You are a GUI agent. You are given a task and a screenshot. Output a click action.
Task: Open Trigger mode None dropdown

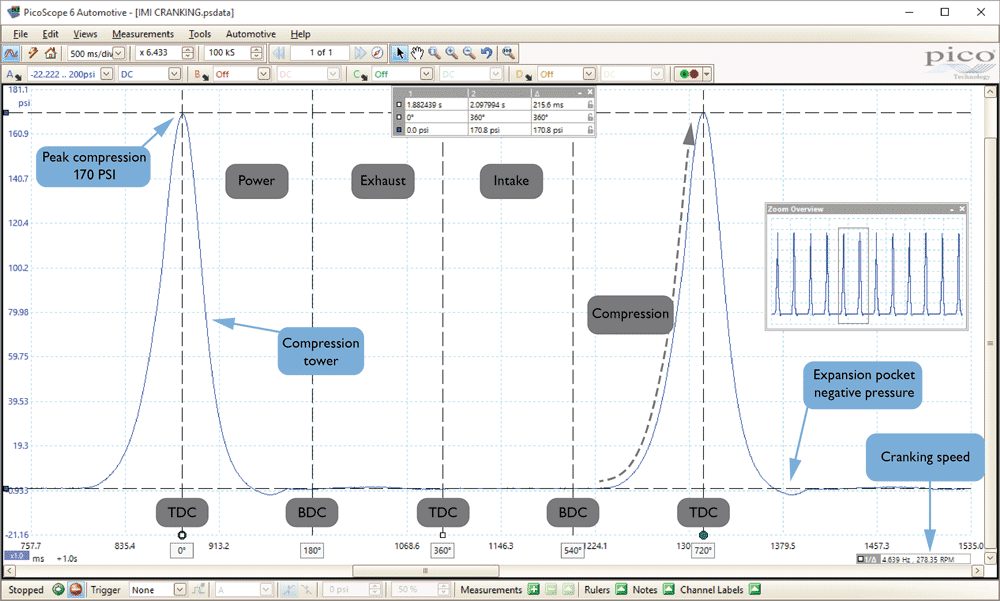180,590
